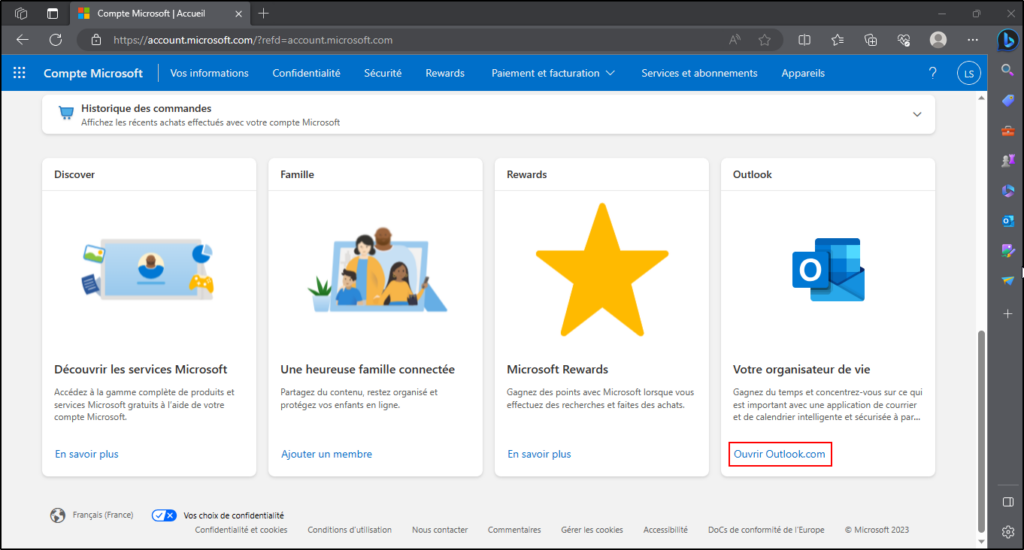This screenshot has height=550, width=1024.
Task: Open the tab actions menu icon
Action: click(52, 13)
